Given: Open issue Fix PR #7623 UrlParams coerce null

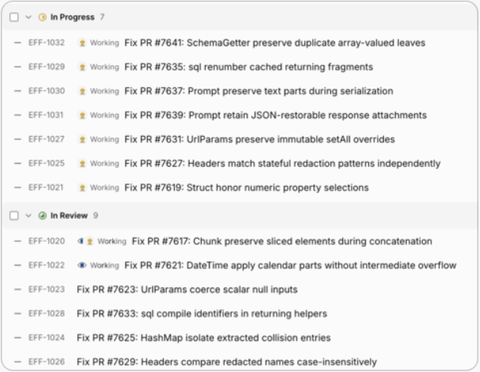Looking at the screenshot, I should tap(187, 289).
